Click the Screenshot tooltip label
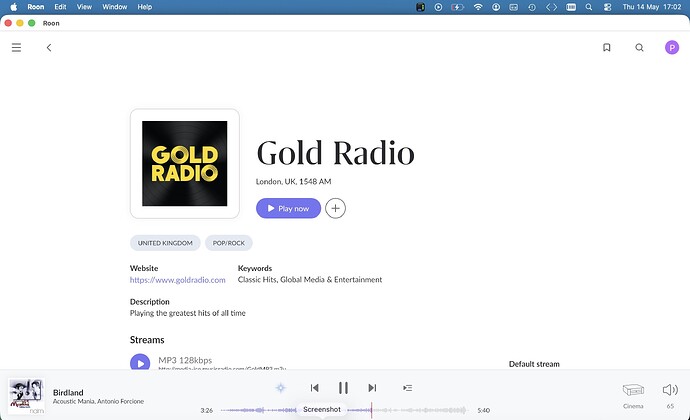 (322, 409)
